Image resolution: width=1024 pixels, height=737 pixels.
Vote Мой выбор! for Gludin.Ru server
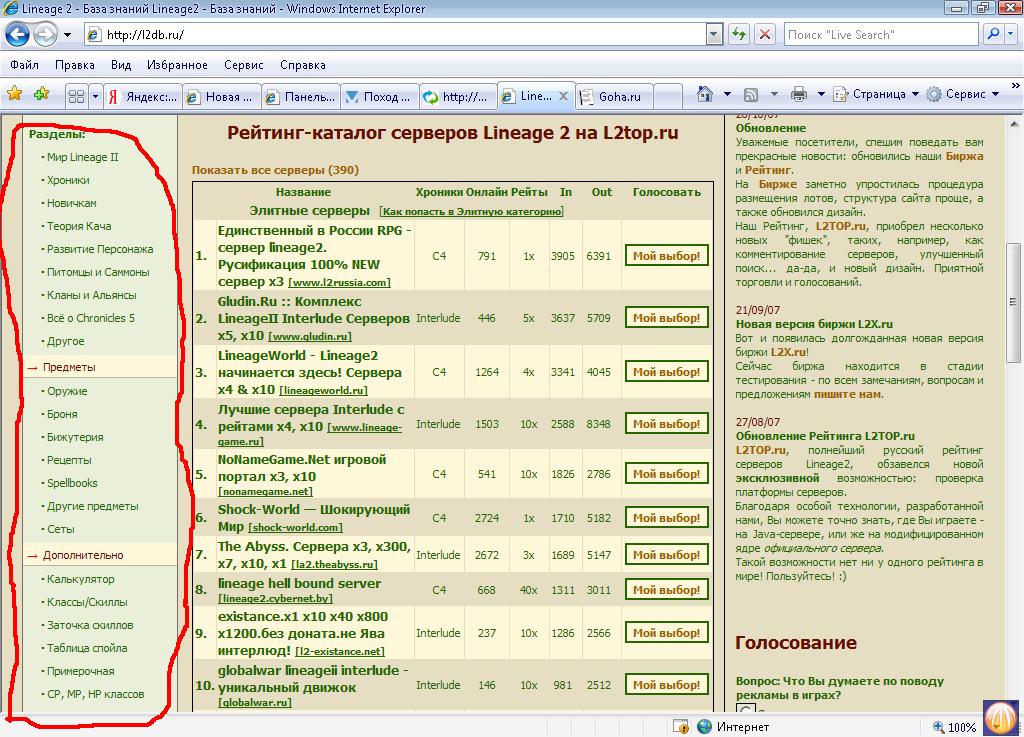click(x=666, y=318)
